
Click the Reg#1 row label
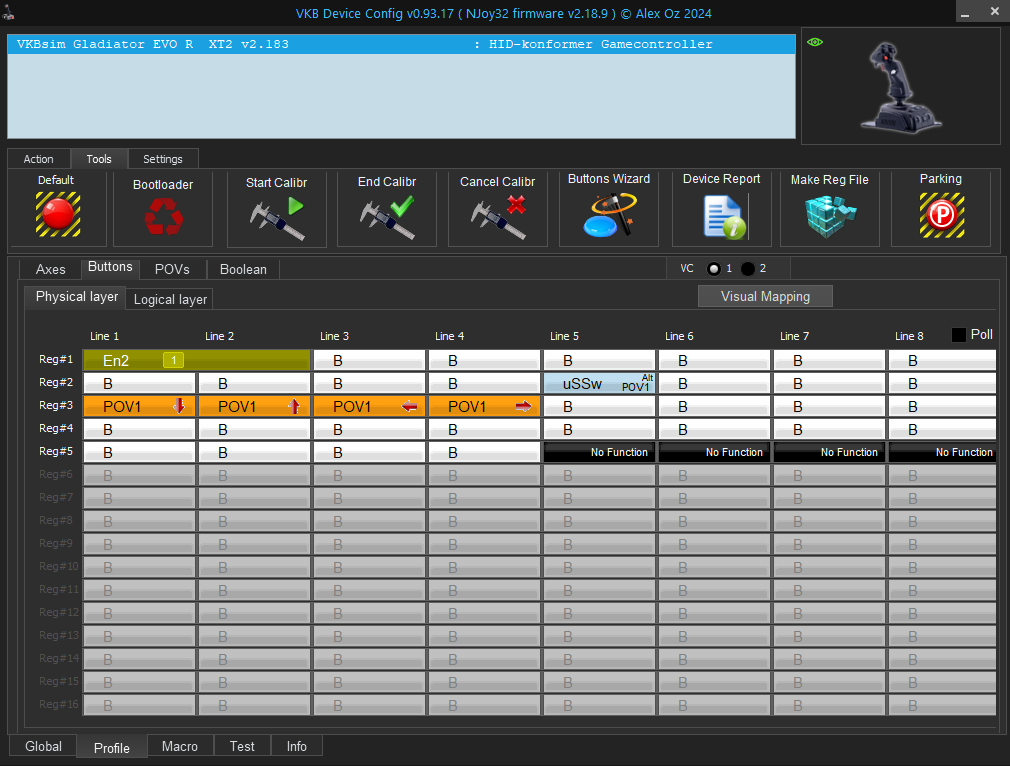click(x=56, y=359)
